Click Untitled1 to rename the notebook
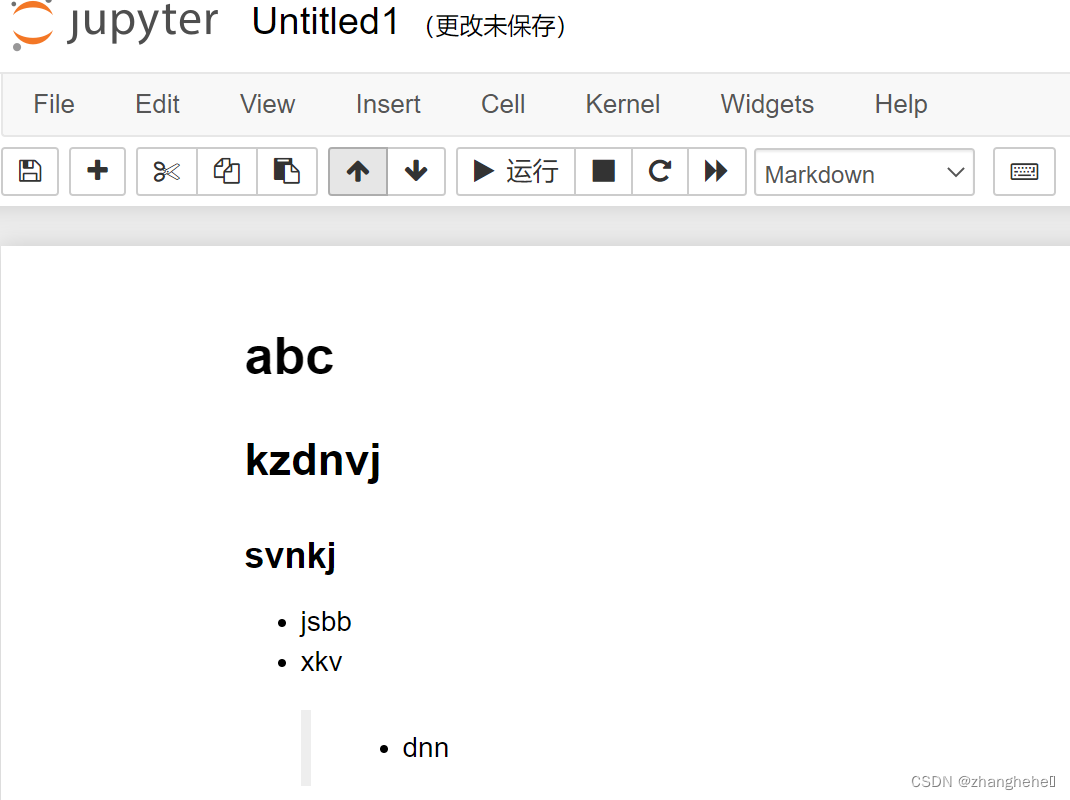Viewport: 1070px width, 800px height. coord(325,22)
